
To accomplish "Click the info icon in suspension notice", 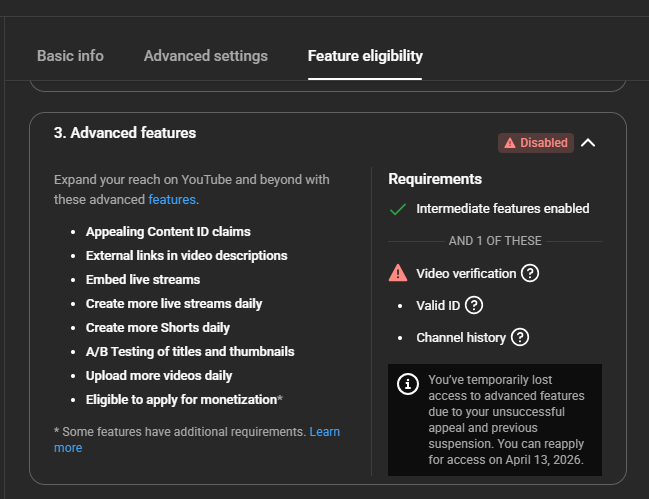I will [x=408, y=384].
